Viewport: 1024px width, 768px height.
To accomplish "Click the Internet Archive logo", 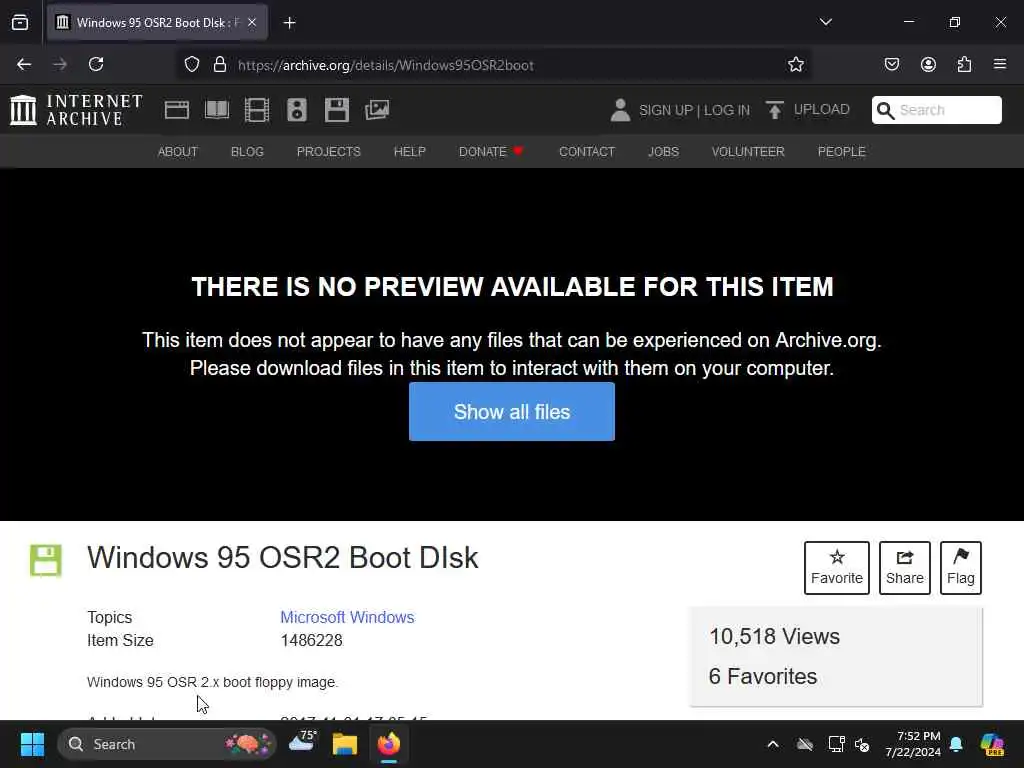I will (x=76, y=110).
